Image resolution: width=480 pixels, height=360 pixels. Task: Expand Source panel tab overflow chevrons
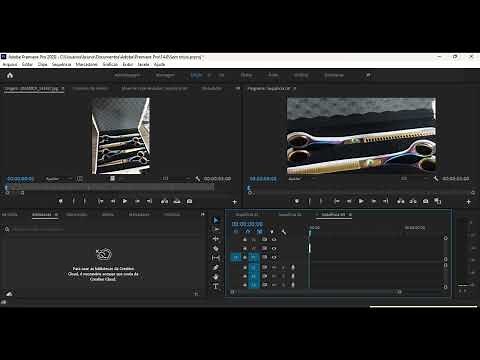[237, 88]
